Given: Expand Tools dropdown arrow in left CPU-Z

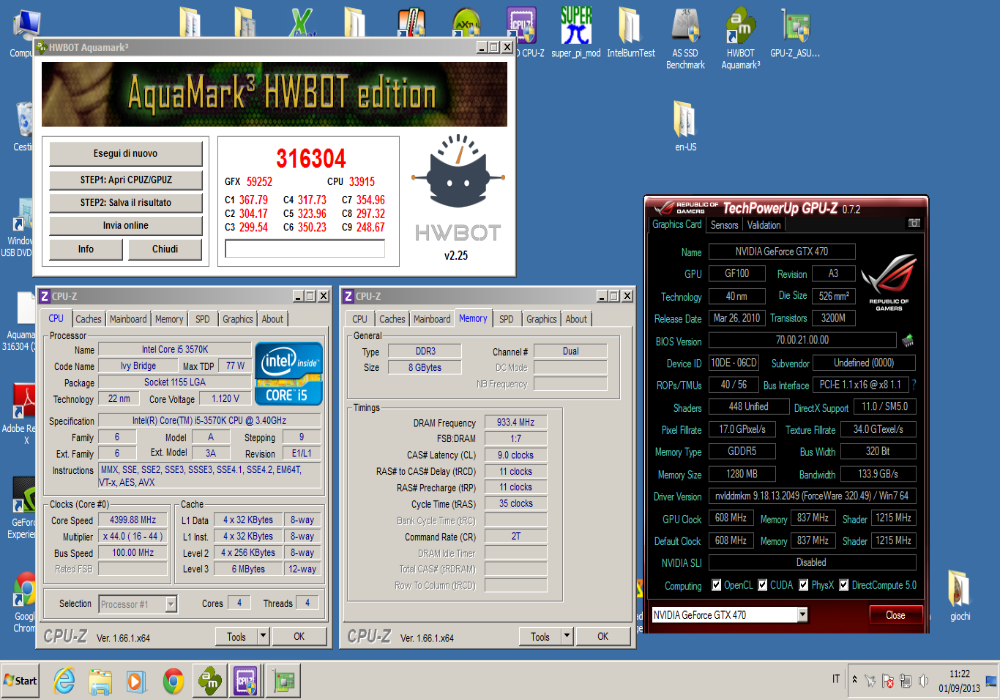Looking at the screenshot, I should click(x=263, y=636).
